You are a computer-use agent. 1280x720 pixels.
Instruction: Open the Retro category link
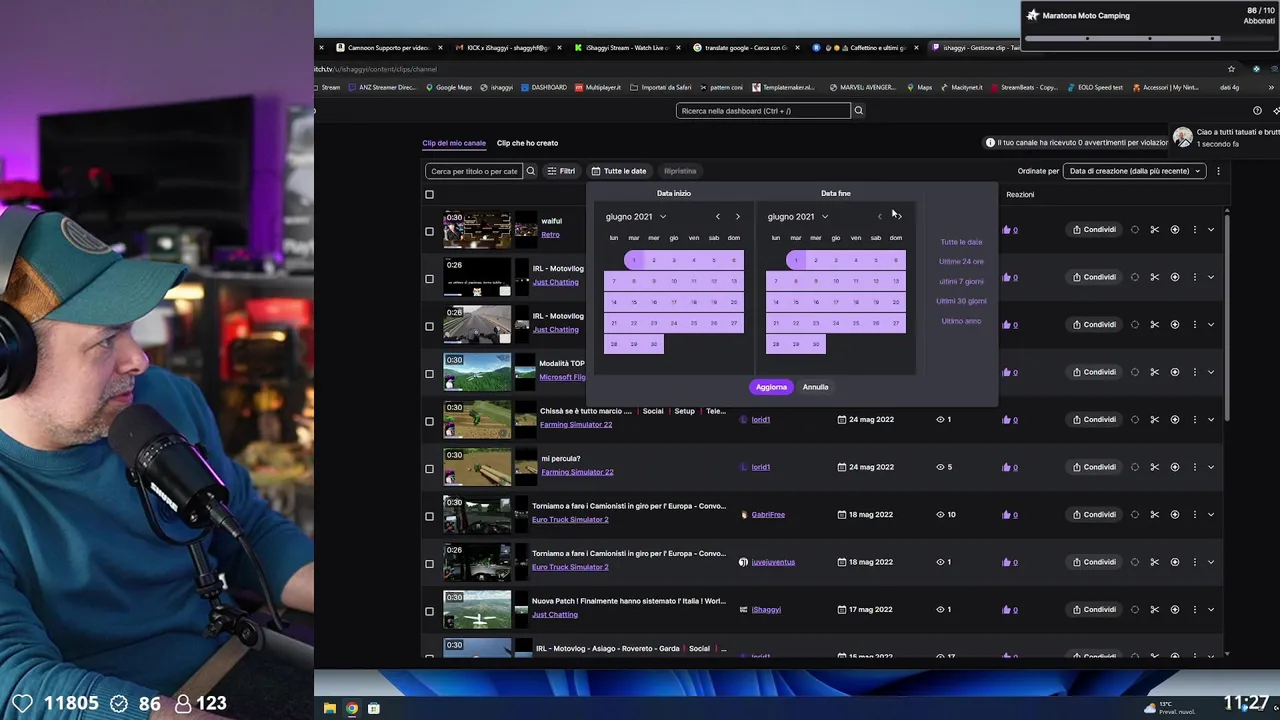(550, 235)
